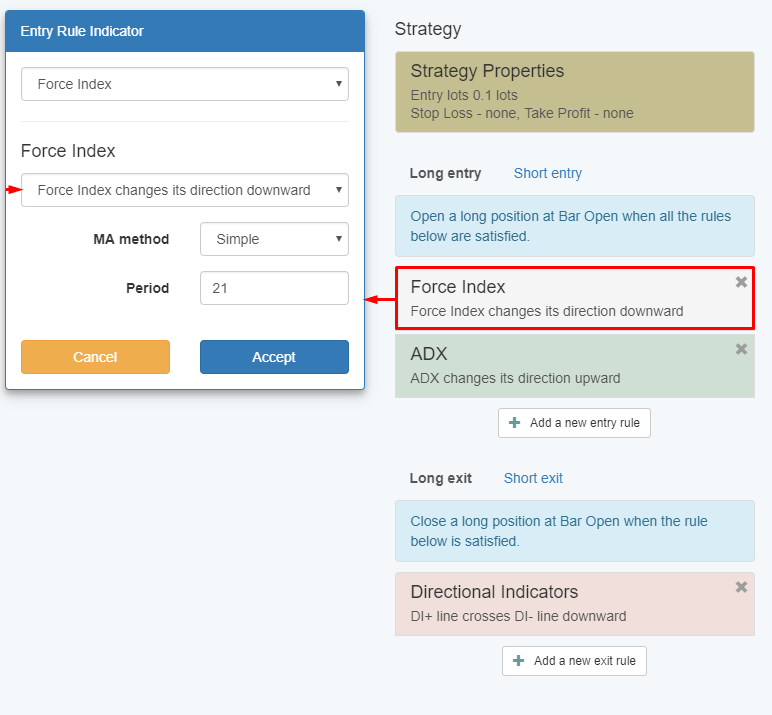Remove the Force Index entry rule
Screen dimensions: 772x715
point(741,282)
